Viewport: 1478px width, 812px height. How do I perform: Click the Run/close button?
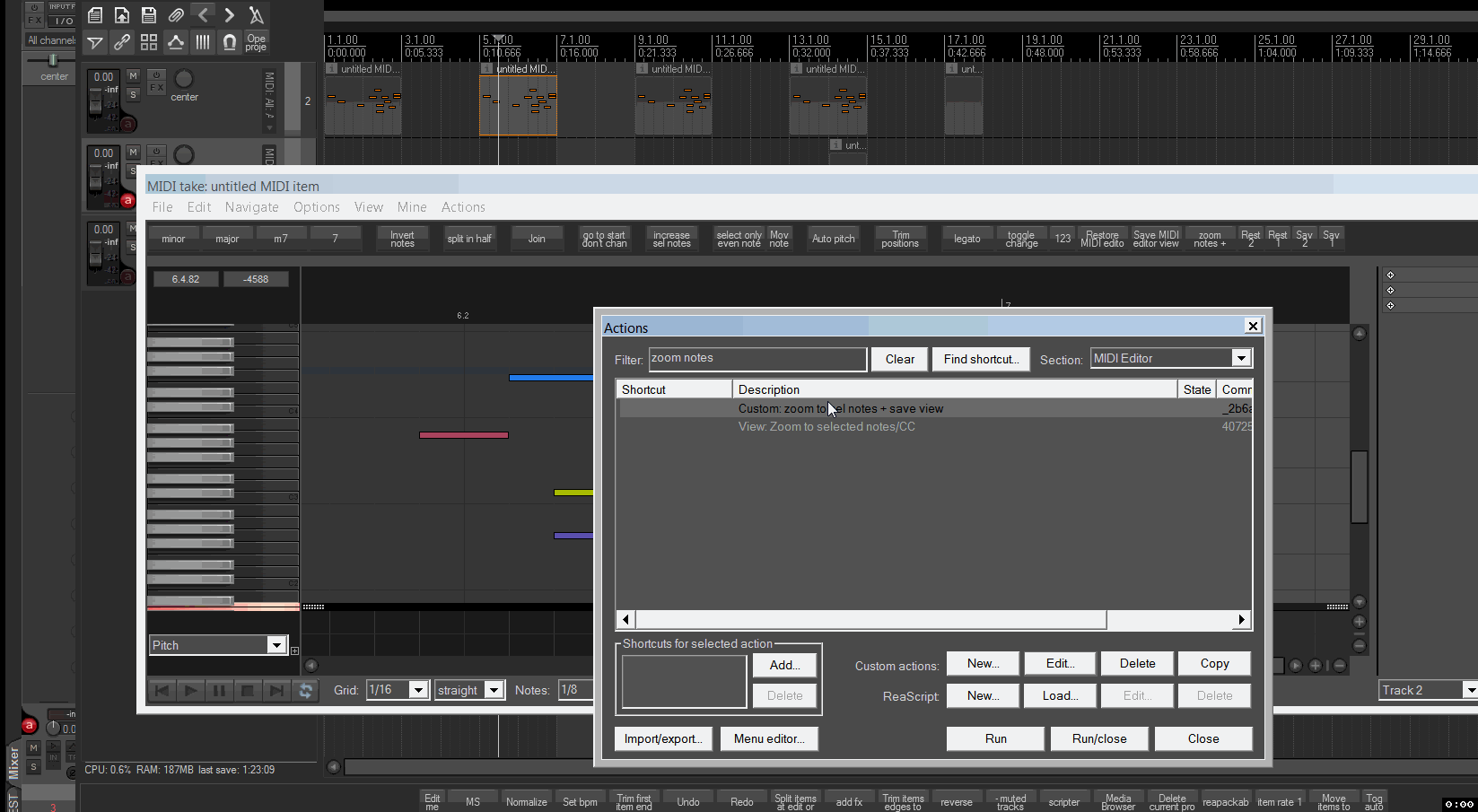click(x=1099, y=738)
